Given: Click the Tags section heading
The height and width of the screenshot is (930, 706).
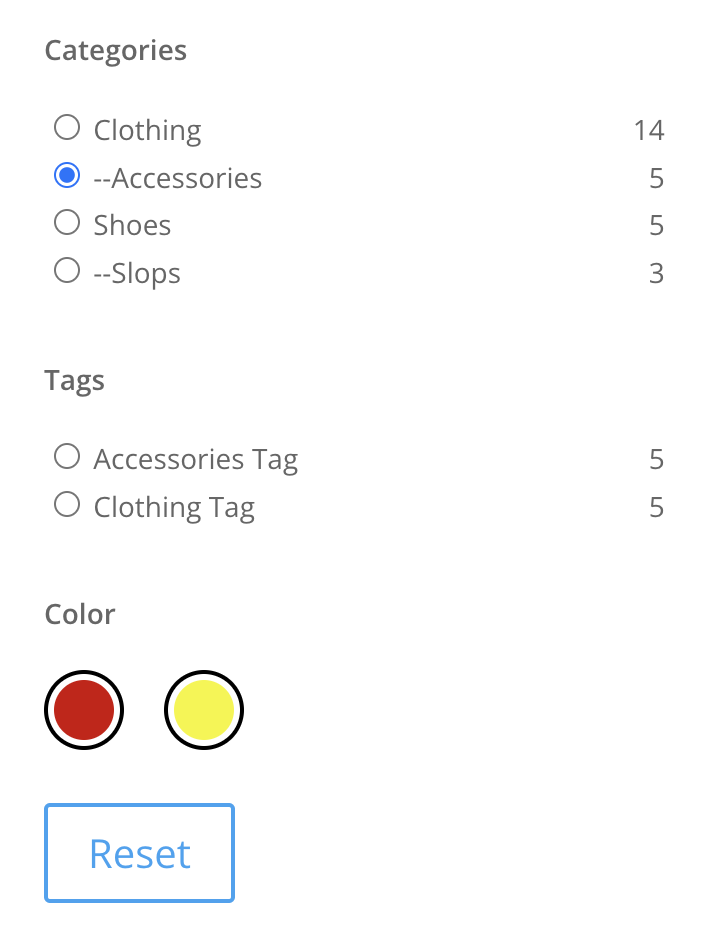Looking at the screenshot, I should pos(75,380).
